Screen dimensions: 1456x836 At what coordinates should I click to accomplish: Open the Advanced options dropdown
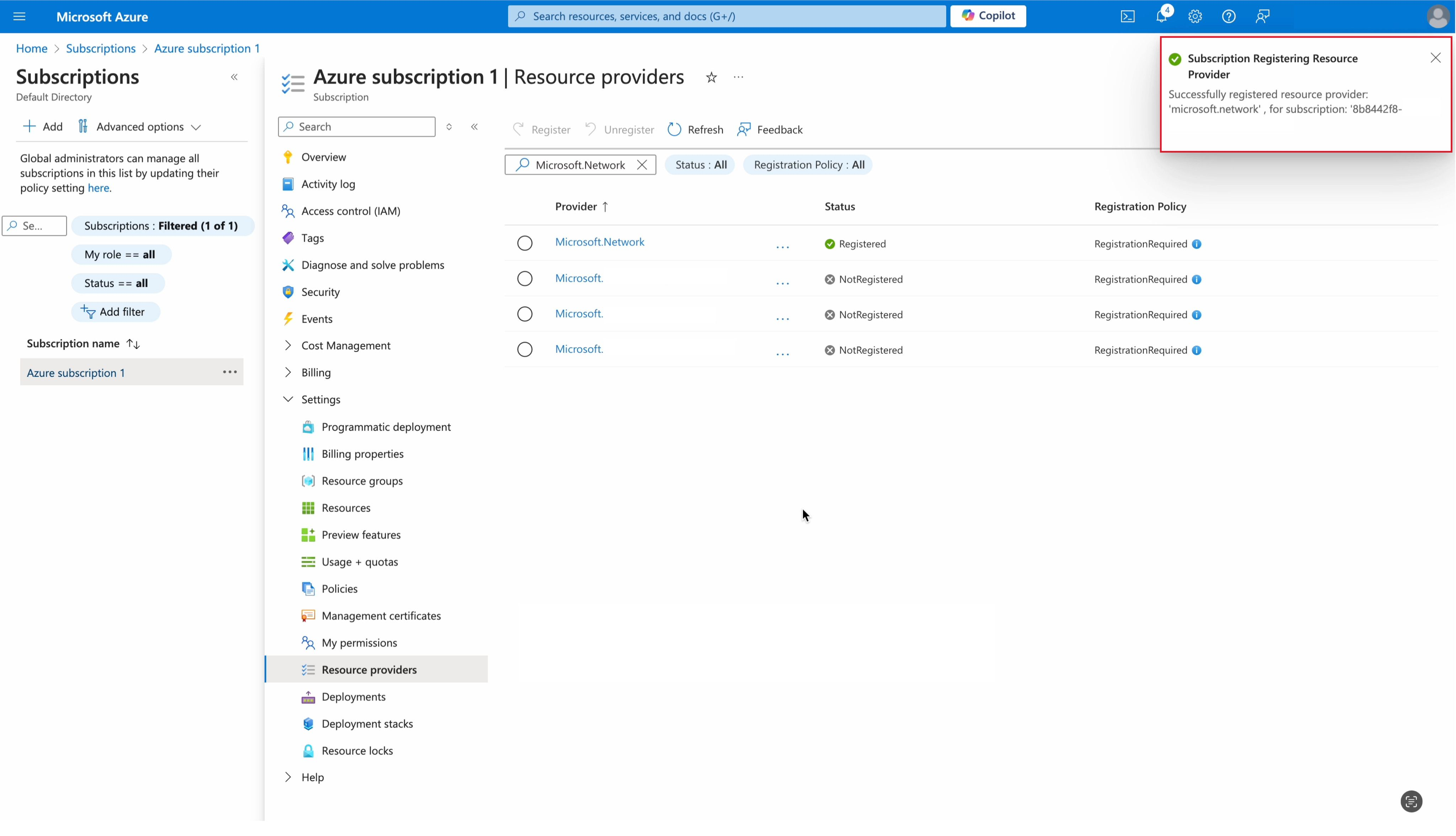tap(139, 126)
